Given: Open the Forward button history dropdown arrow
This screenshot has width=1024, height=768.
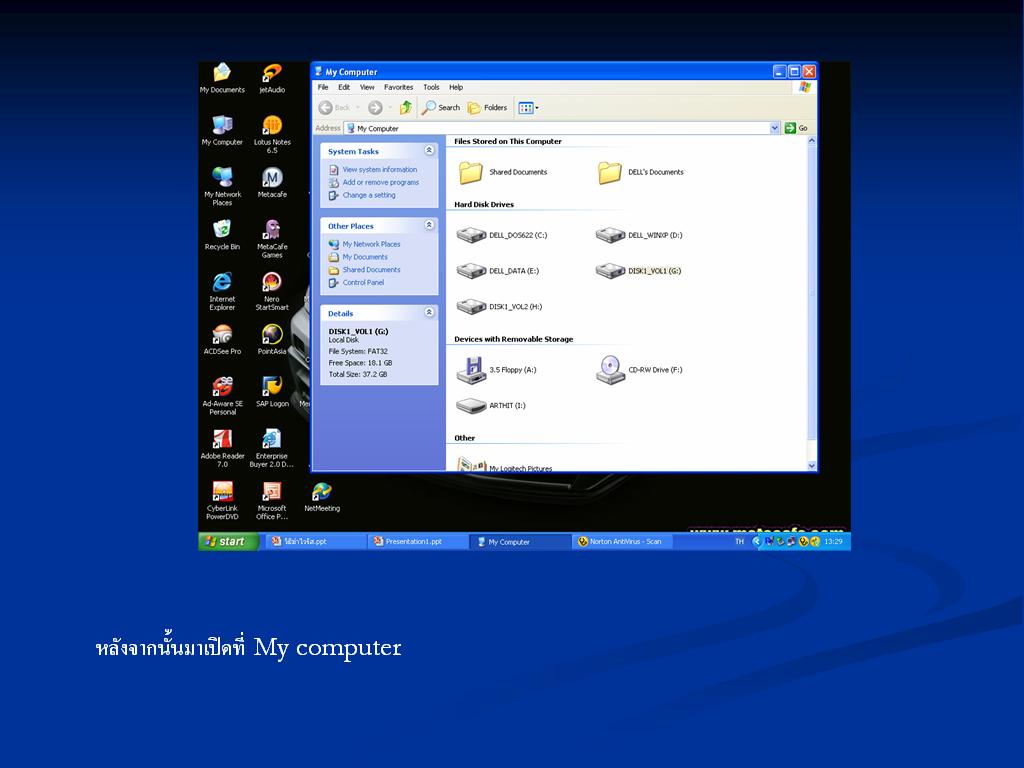Looking at the screenshot, I should pyautogui.click(x=390, y=108).
